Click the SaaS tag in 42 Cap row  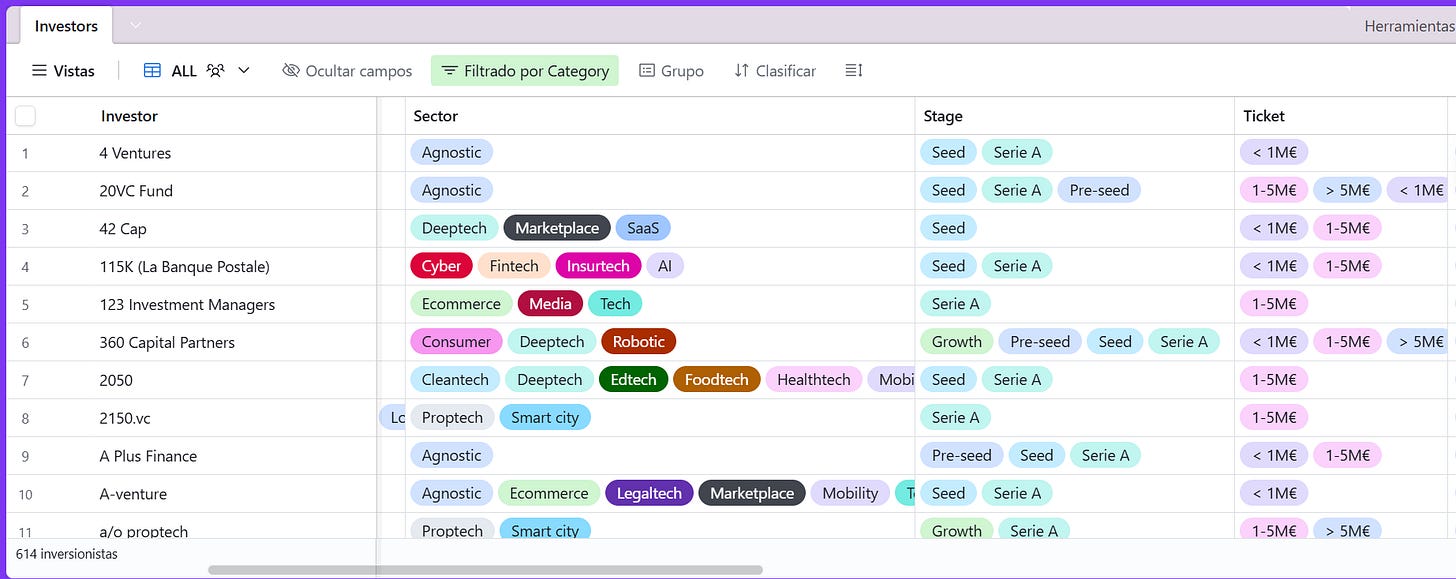coord(643,228)
